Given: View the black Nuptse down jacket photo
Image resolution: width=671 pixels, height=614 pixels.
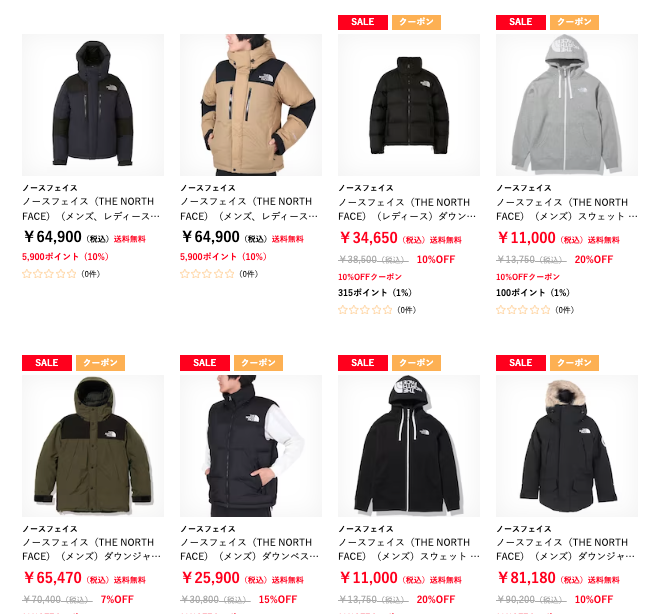Looking at the screenshot, I should coord(409,105).
